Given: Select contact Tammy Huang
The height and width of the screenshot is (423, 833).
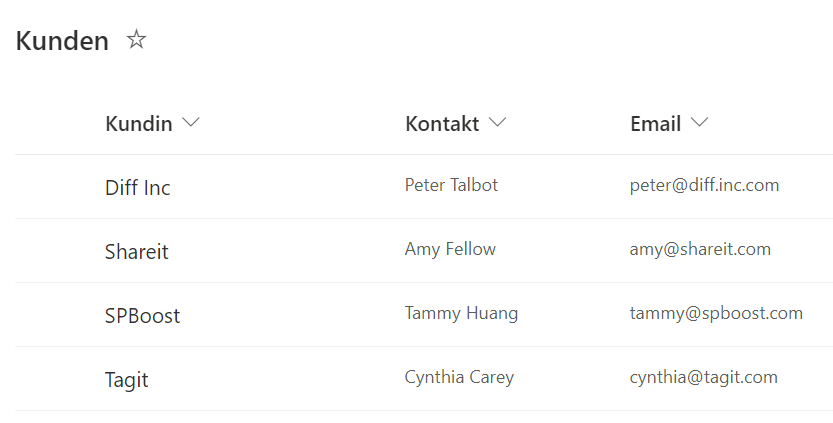Looking at the screenshot, I should coord(461,313).
